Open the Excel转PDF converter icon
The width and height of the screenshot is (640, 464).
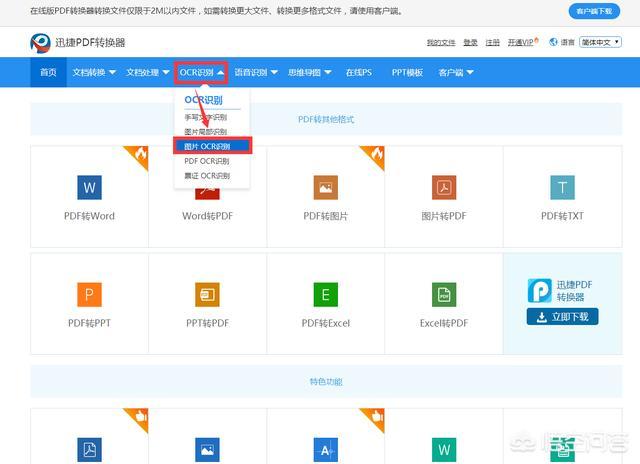(444, 294)
